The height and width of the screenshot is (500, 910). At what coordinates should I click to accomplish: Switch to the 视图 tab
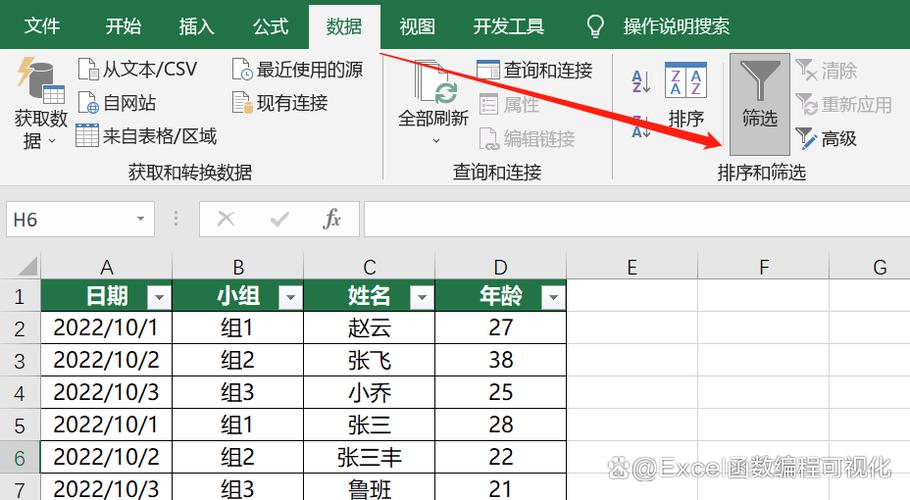coord(417,26)
